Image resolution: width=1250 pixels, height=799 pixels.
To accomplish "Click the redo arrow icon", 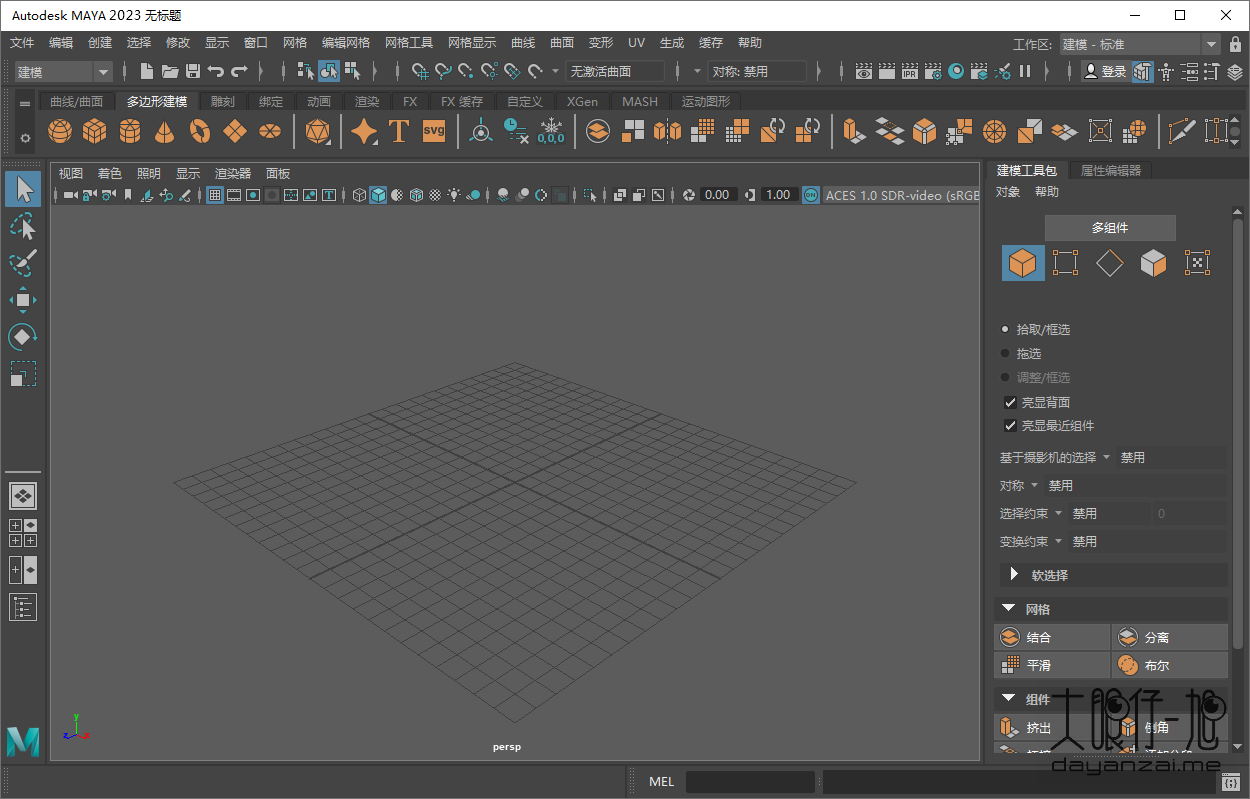I will [x=239, y=71].
